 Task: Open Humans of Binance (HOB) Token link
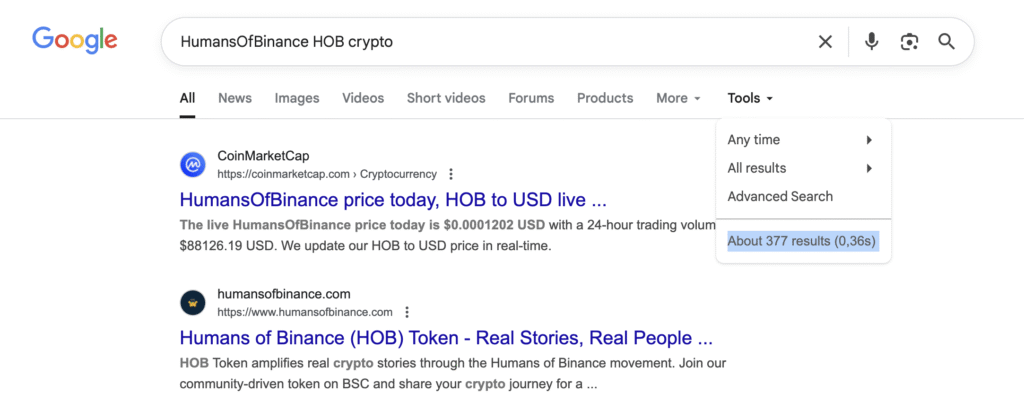tap(446, 336)
